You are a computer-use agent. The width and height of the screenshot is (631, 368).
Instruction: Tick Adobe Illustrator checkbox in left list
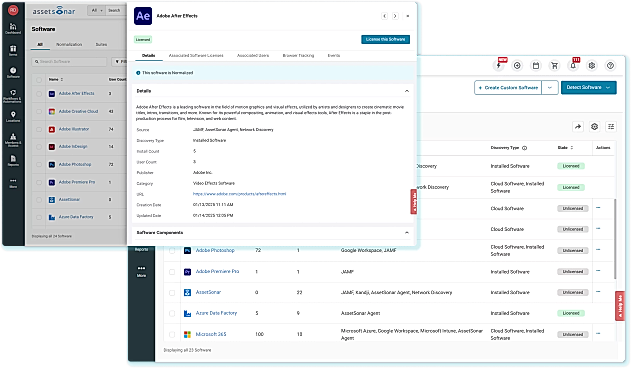[x=39, y=129]
